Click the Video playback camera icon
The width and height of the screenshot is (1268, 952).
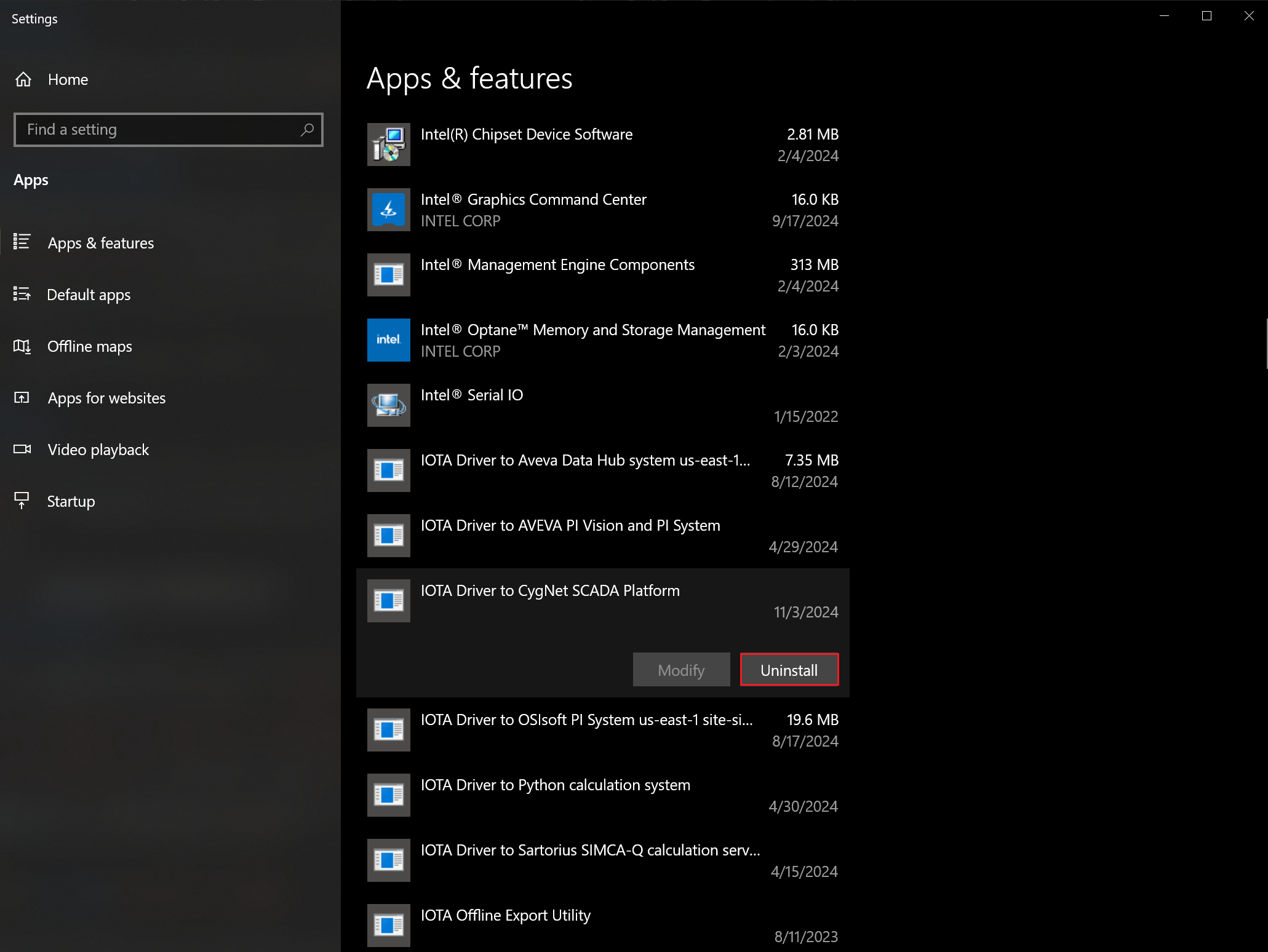pos(22,450)
